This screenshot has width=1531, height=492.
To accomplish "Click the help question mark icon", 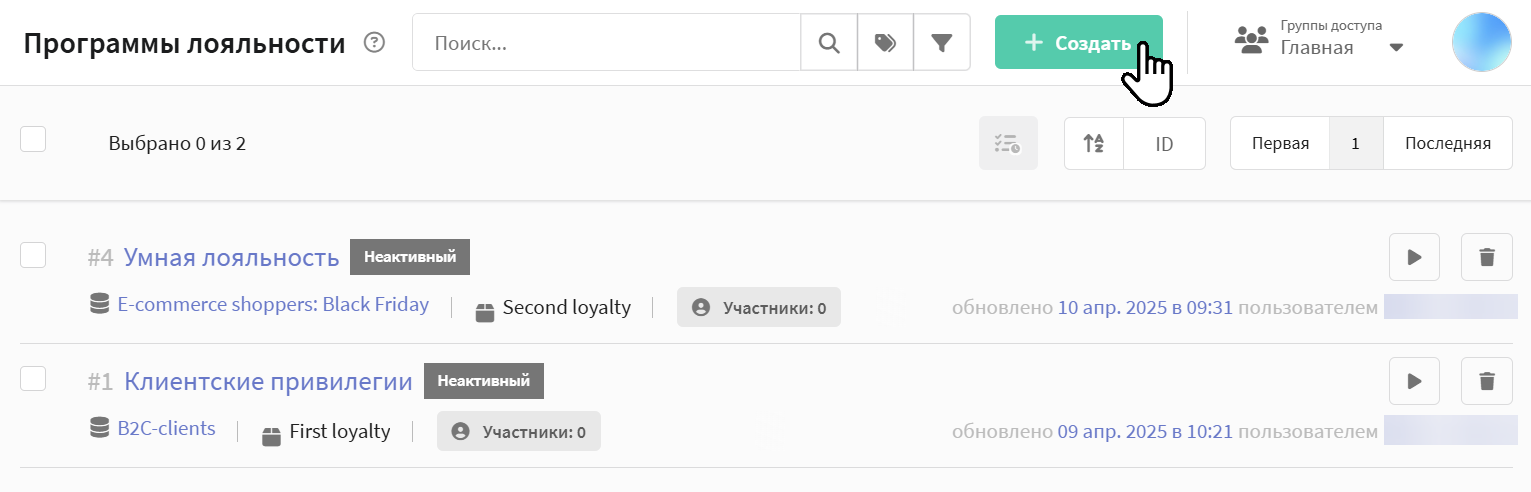I will tap(374, 43).
